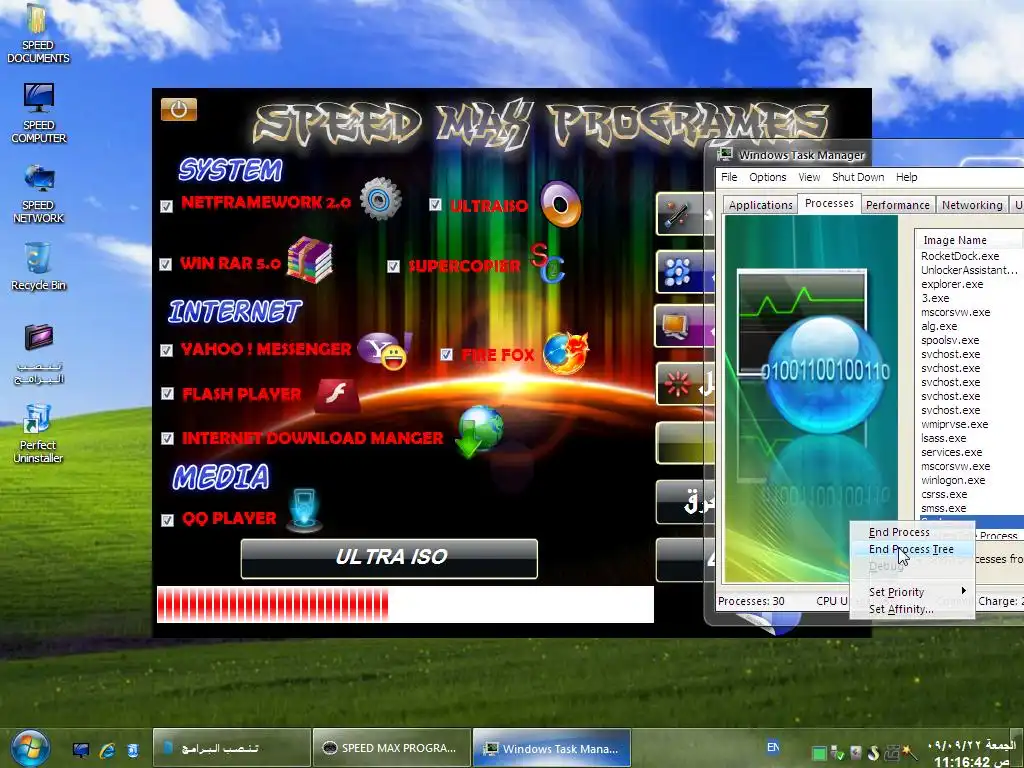The image size is (1024, 768).
Task: Click the Firefox globe icon
Action: pos(566,353)
